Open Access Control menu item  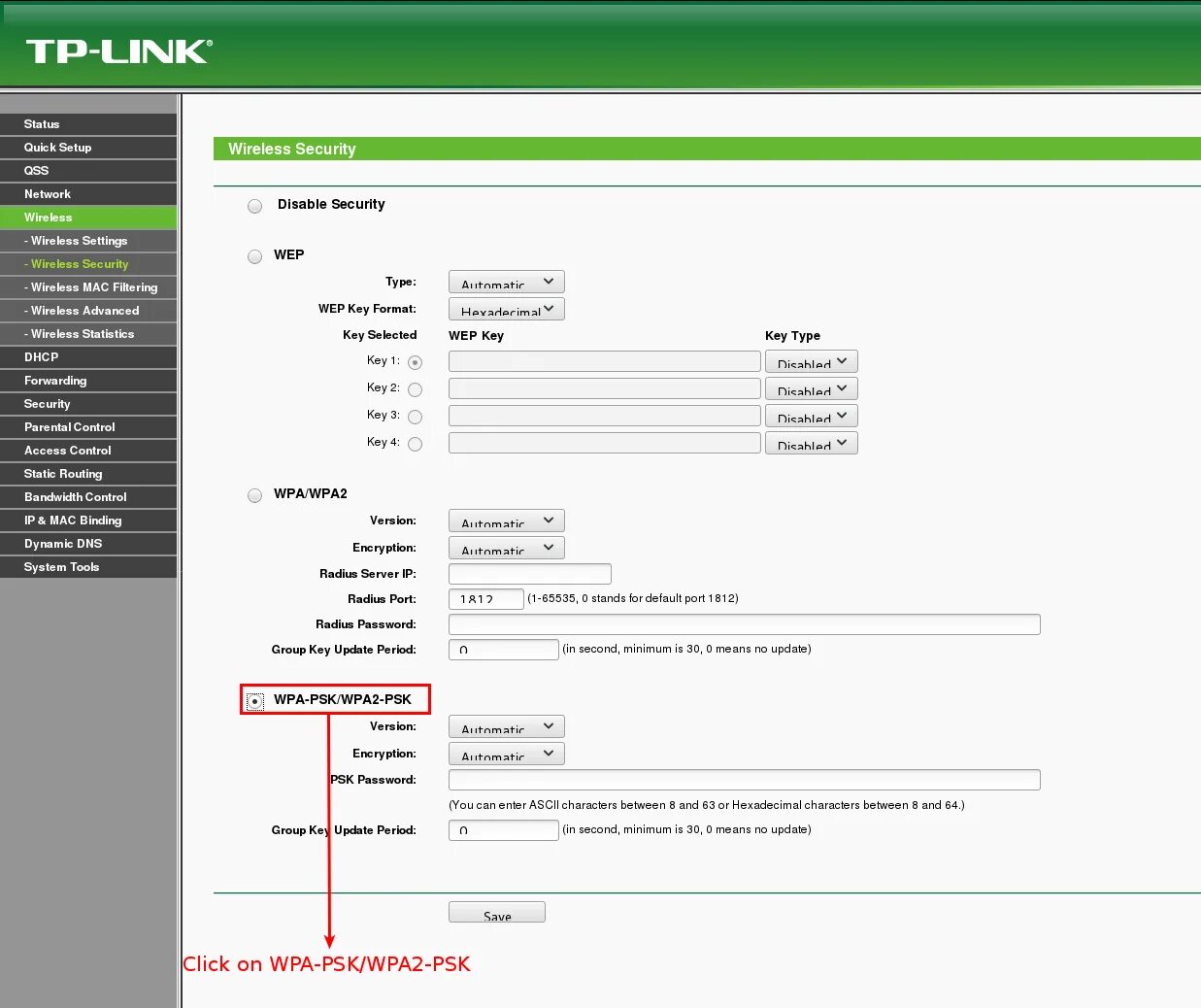coord(88,451)
